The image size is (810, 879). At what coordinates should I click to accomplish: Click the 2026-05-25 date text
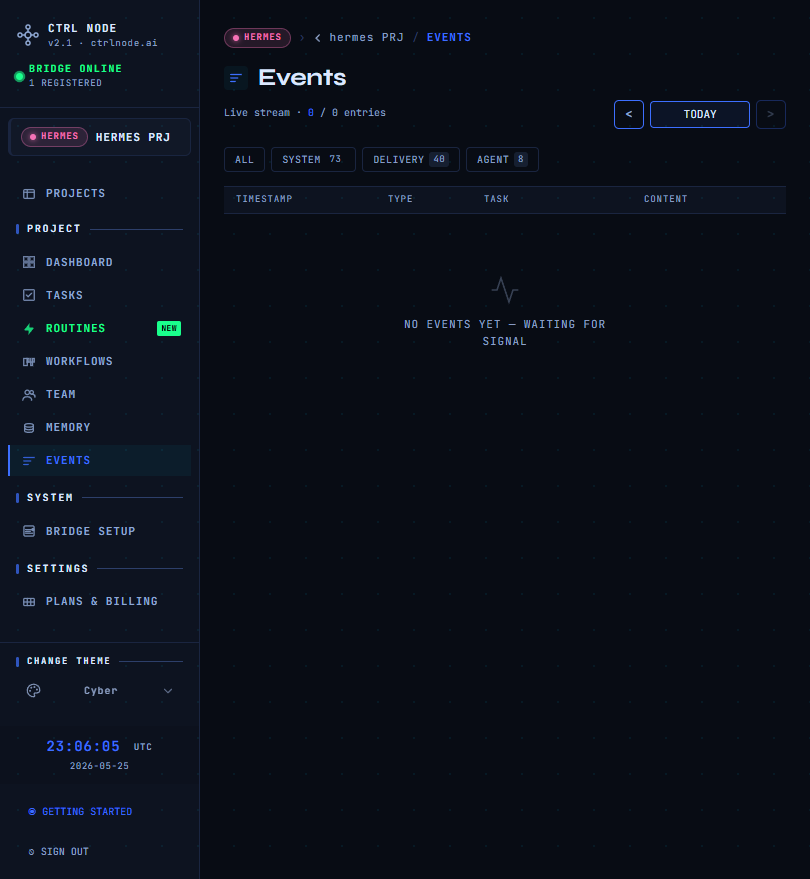pos(99,766)
